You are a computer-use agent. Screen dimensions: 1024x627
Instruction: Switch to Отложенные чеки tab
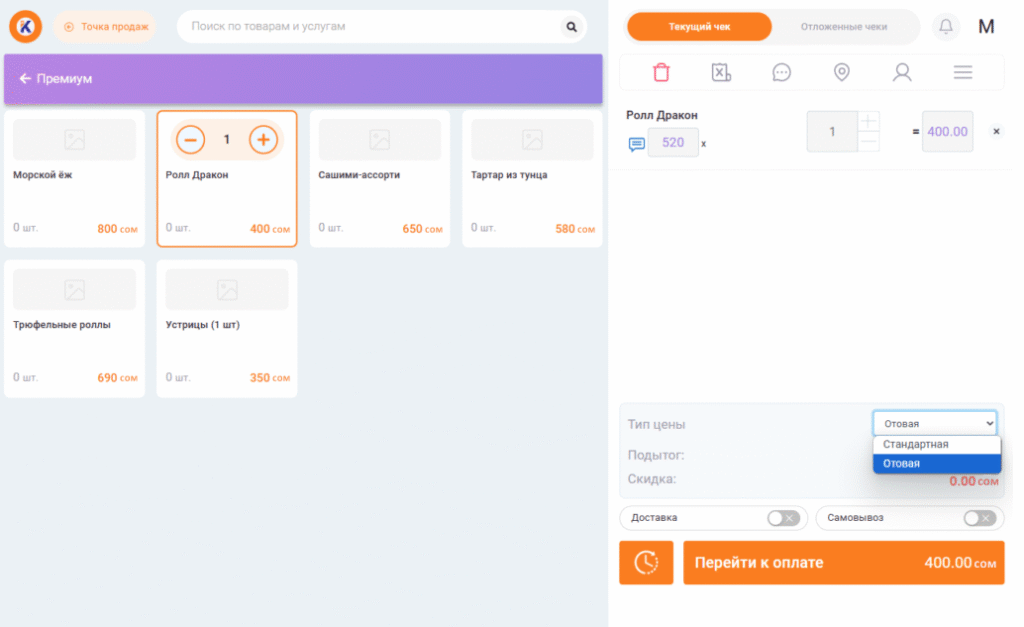pyautogui.click(x=843, y=27)
